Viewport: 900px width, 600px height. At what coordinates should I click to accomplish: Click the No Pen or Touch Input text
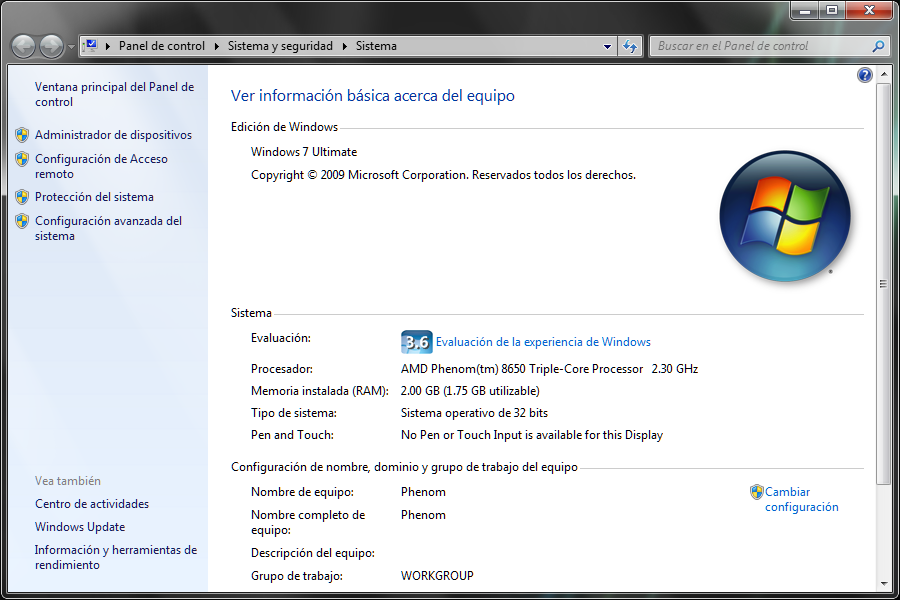pos(532,435)
